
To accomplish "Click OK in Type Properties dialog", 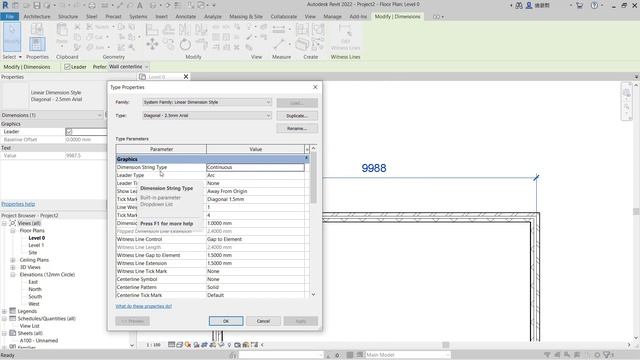I will point(226,321).
